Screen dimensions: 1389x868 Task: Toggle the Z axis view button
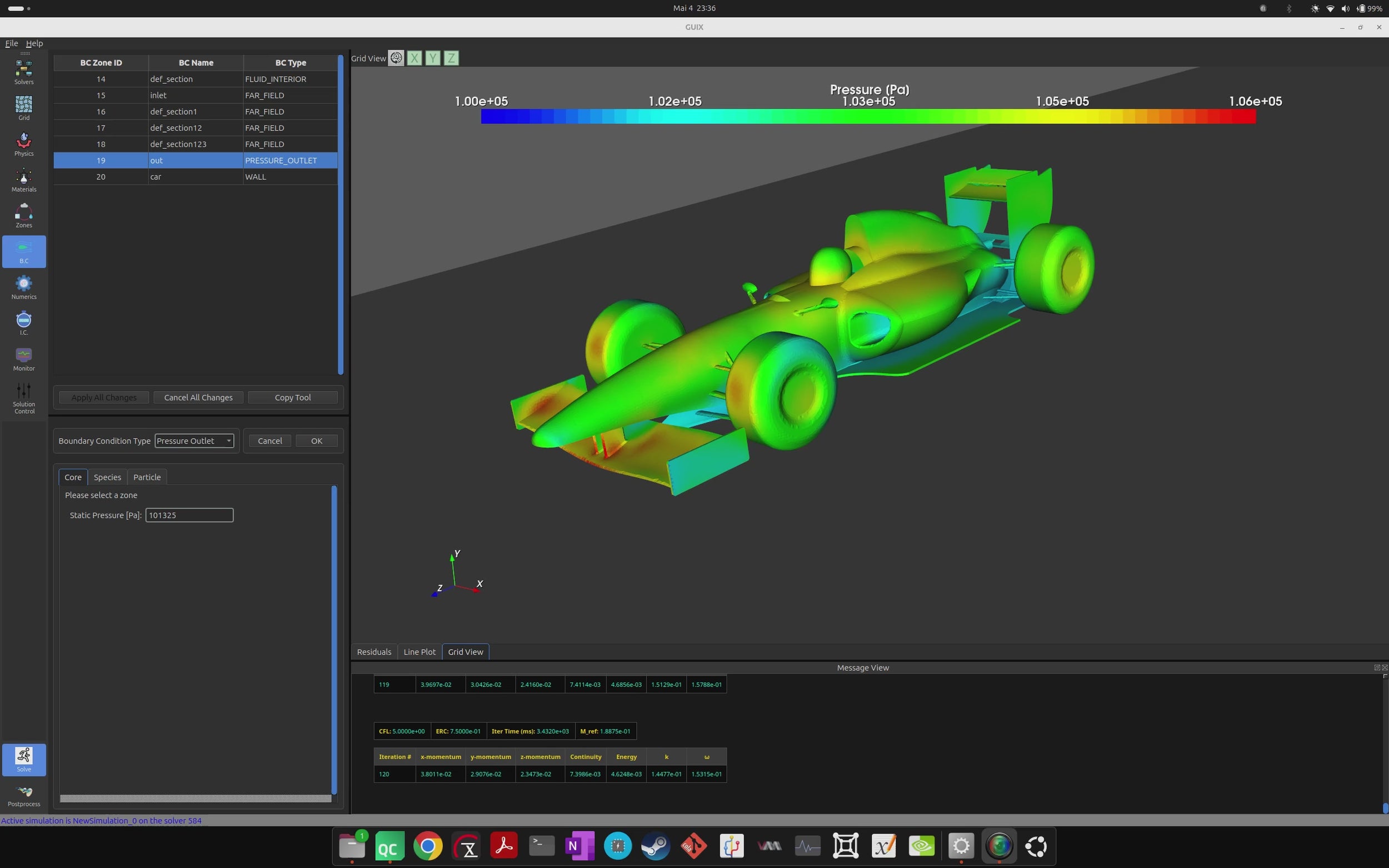coord(451,58)
